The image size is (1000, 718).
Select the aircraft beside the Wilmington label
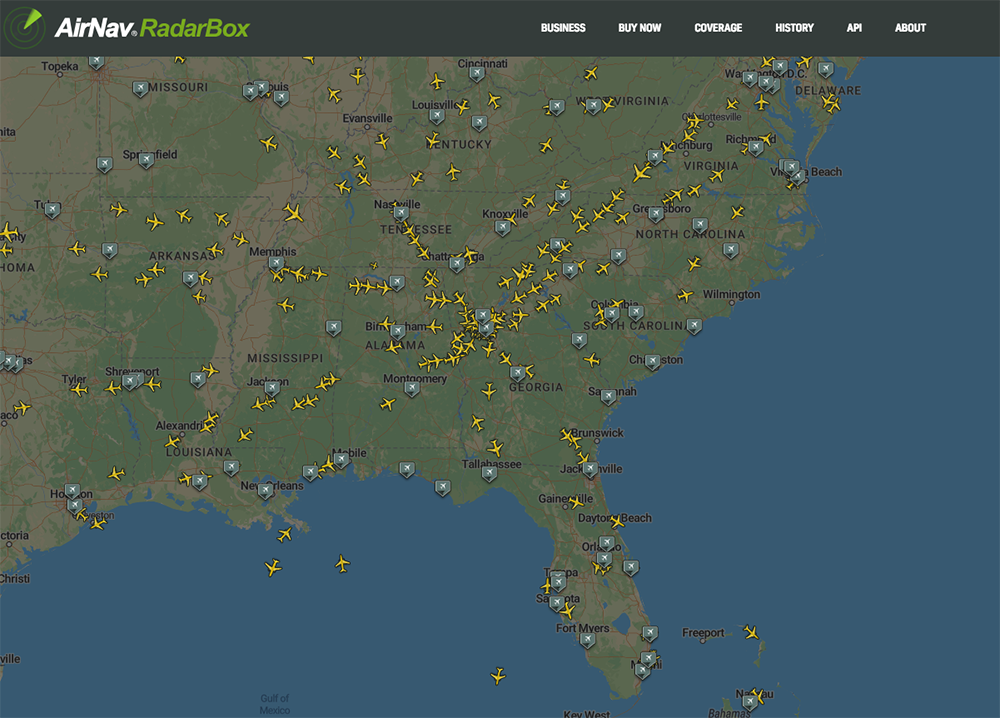pos(685,295)
